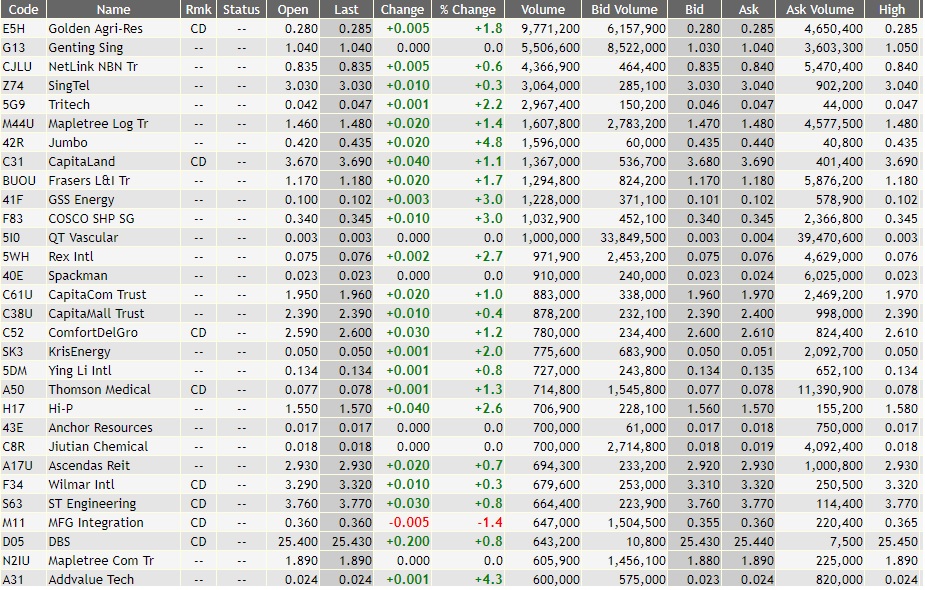
Task: Click the 33,849,500 bid volume of QT Vascular
Action: [x=633, y=238]
